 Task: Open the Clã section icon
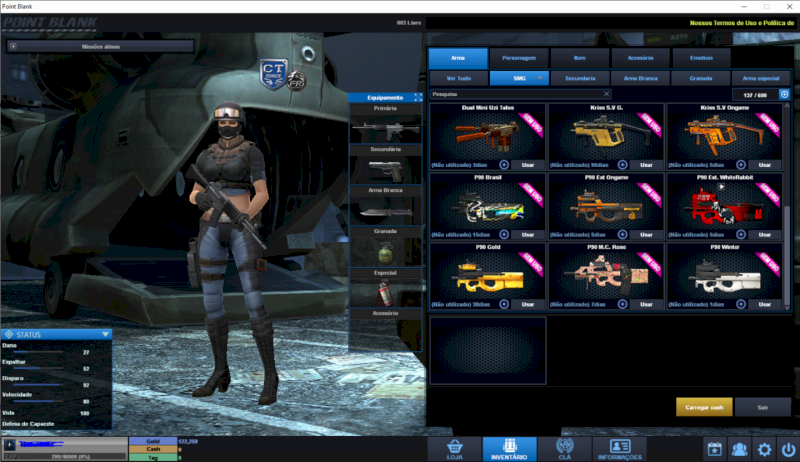click(564, 449)
